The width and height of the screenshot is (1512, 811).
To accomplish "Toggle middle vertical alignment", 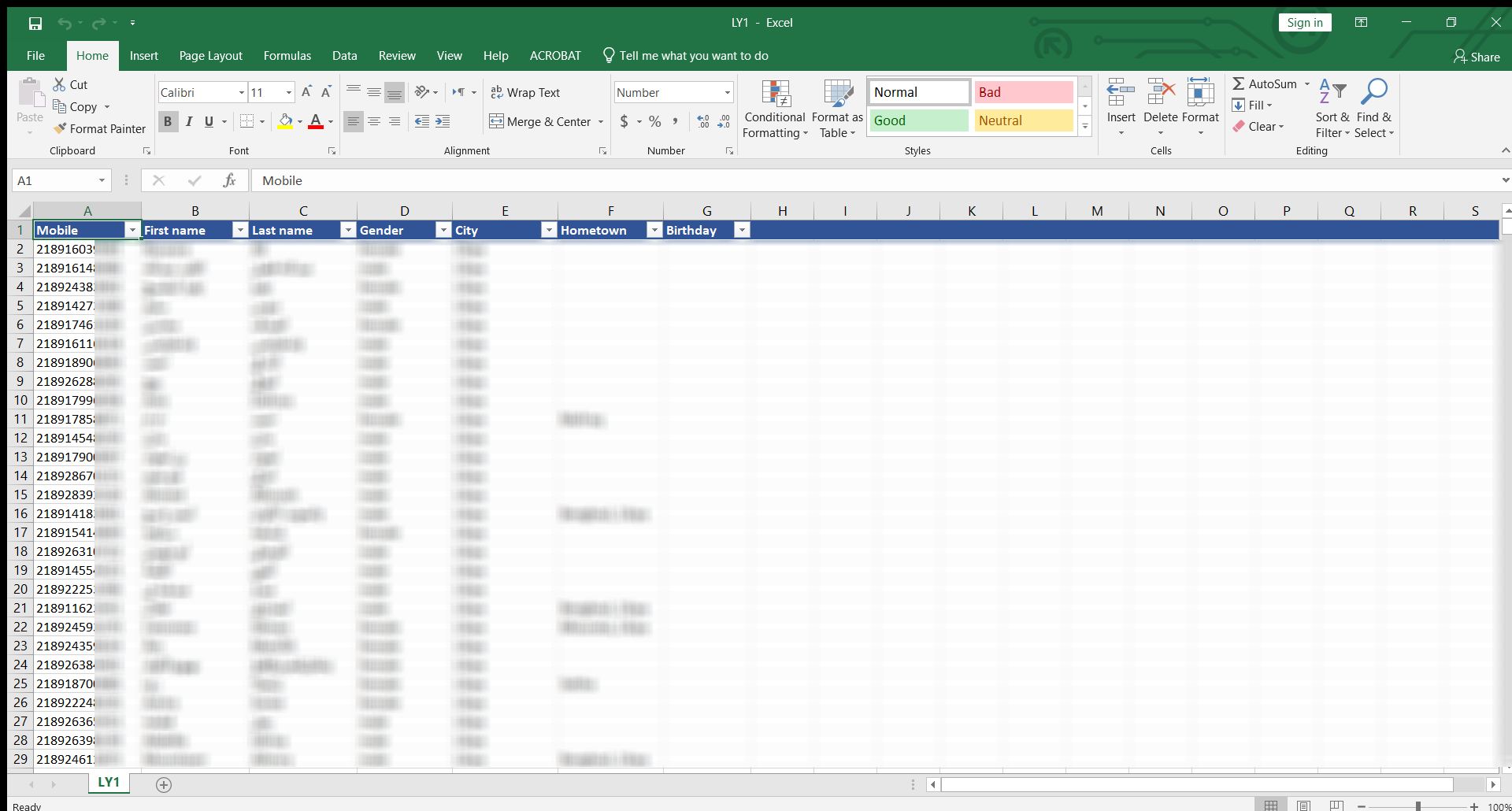I will coord(374,92).
